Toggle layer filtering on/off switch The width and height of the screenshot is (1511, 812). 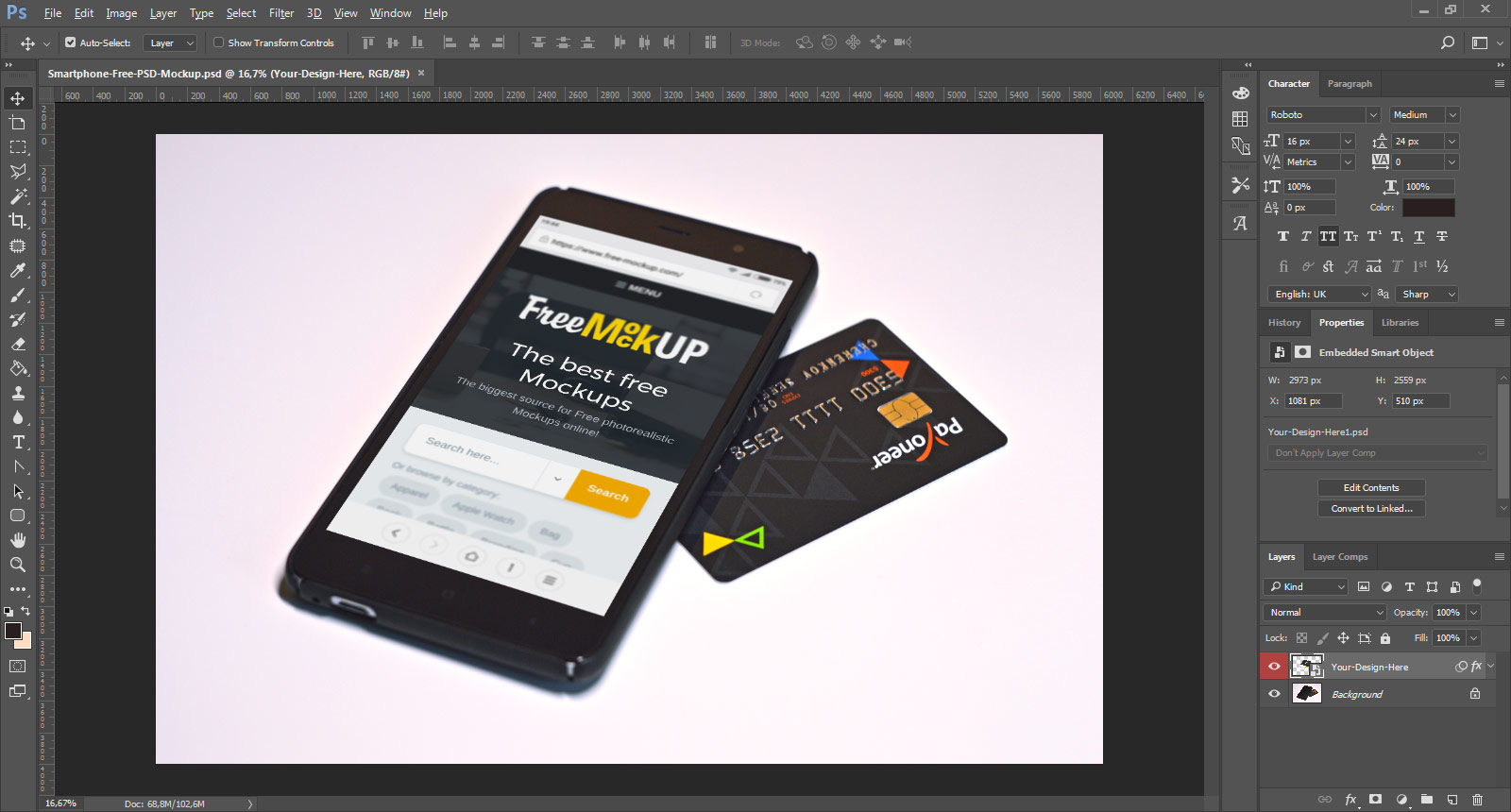pyautogui.click(x=1477, y=585)
